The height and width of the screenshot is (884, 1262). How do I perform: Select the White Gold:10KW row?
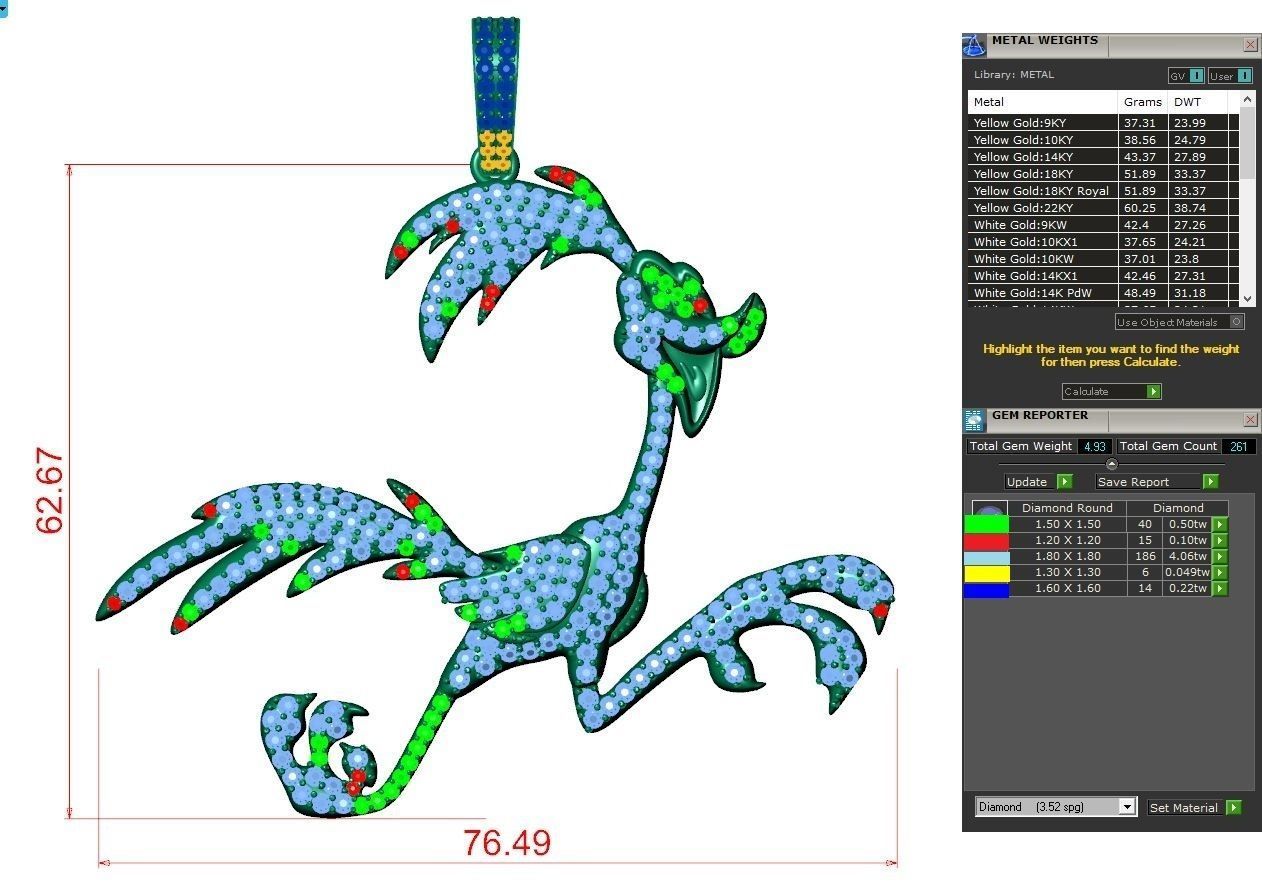(x=1104, y=259)
